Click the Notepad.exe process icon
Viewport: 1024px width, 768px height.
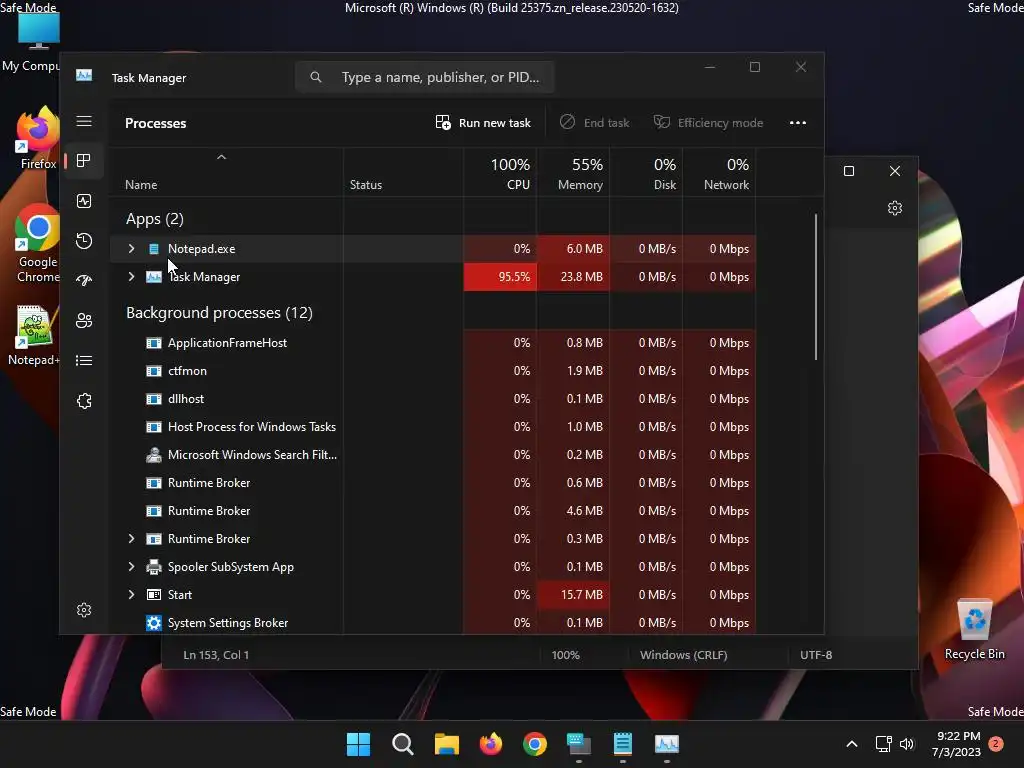(x=154, y=249)
